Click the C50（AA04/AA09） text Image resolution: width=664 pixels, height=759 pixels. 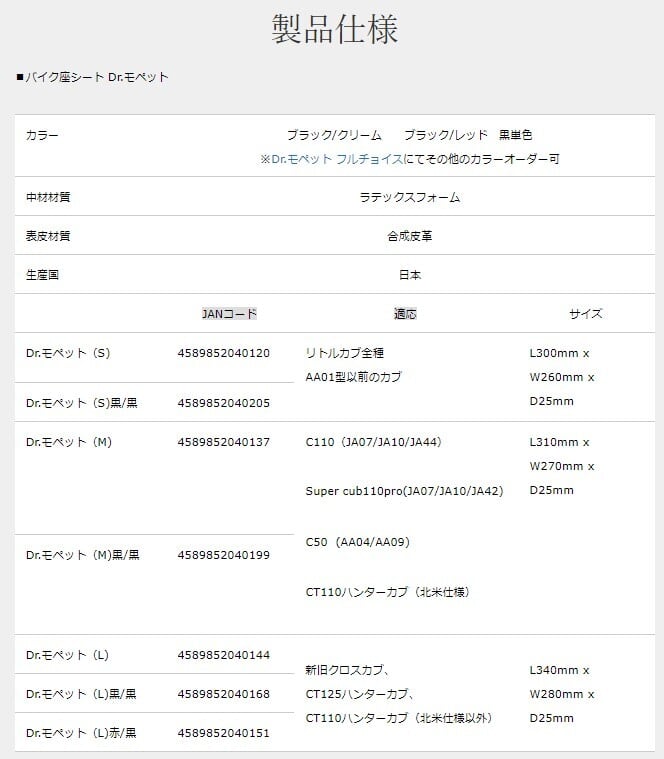tap(358, 542)
